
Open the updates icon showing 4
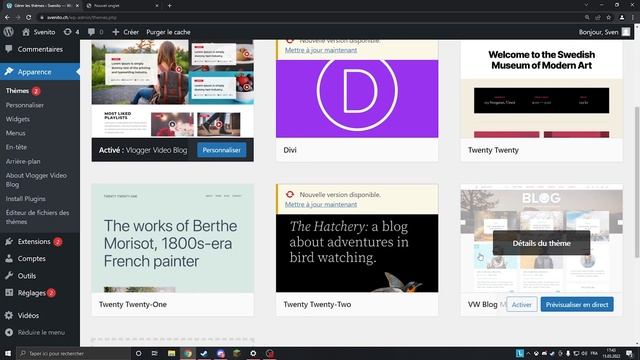[67, 32]
